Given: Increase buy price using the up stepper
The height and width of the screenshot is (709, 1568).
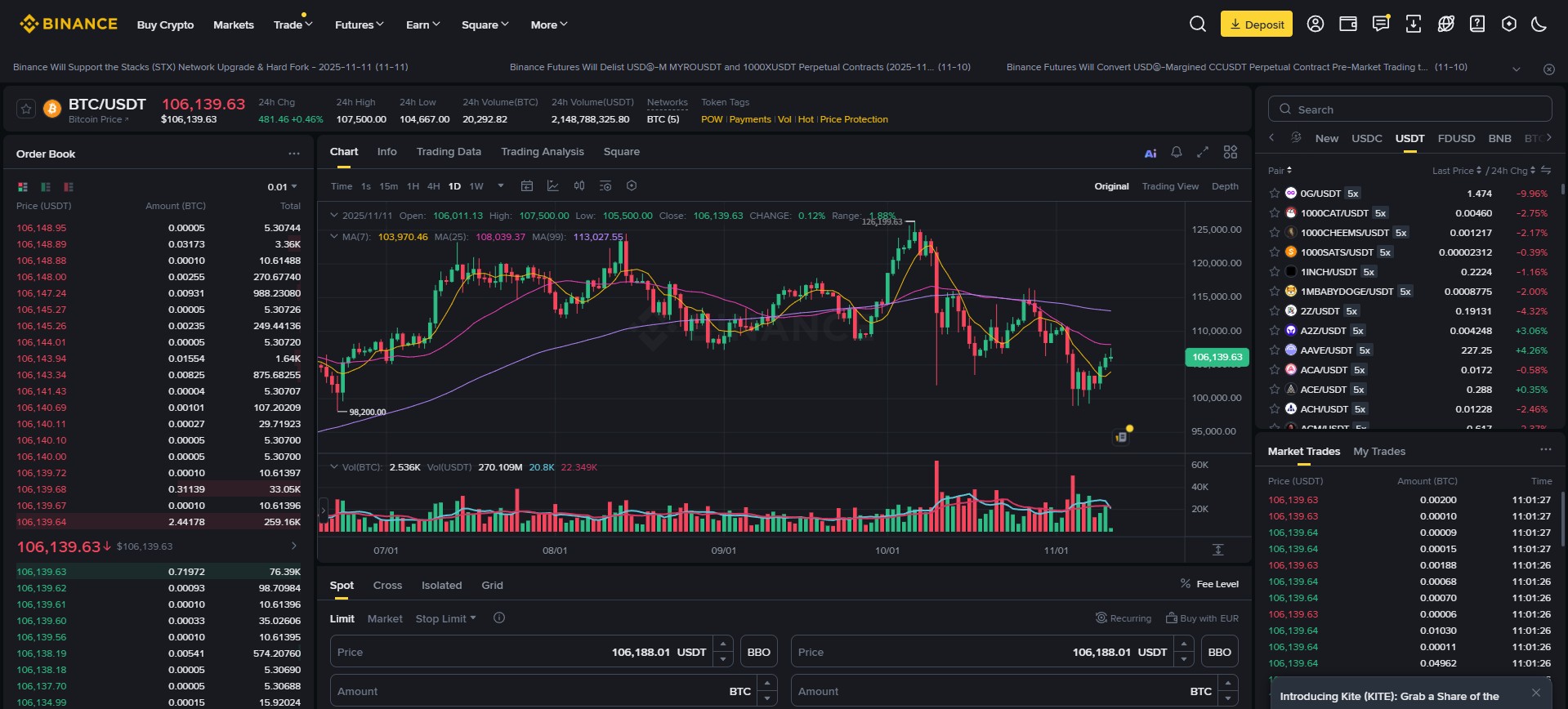Looking at the screenshot, I should [722, 644].
